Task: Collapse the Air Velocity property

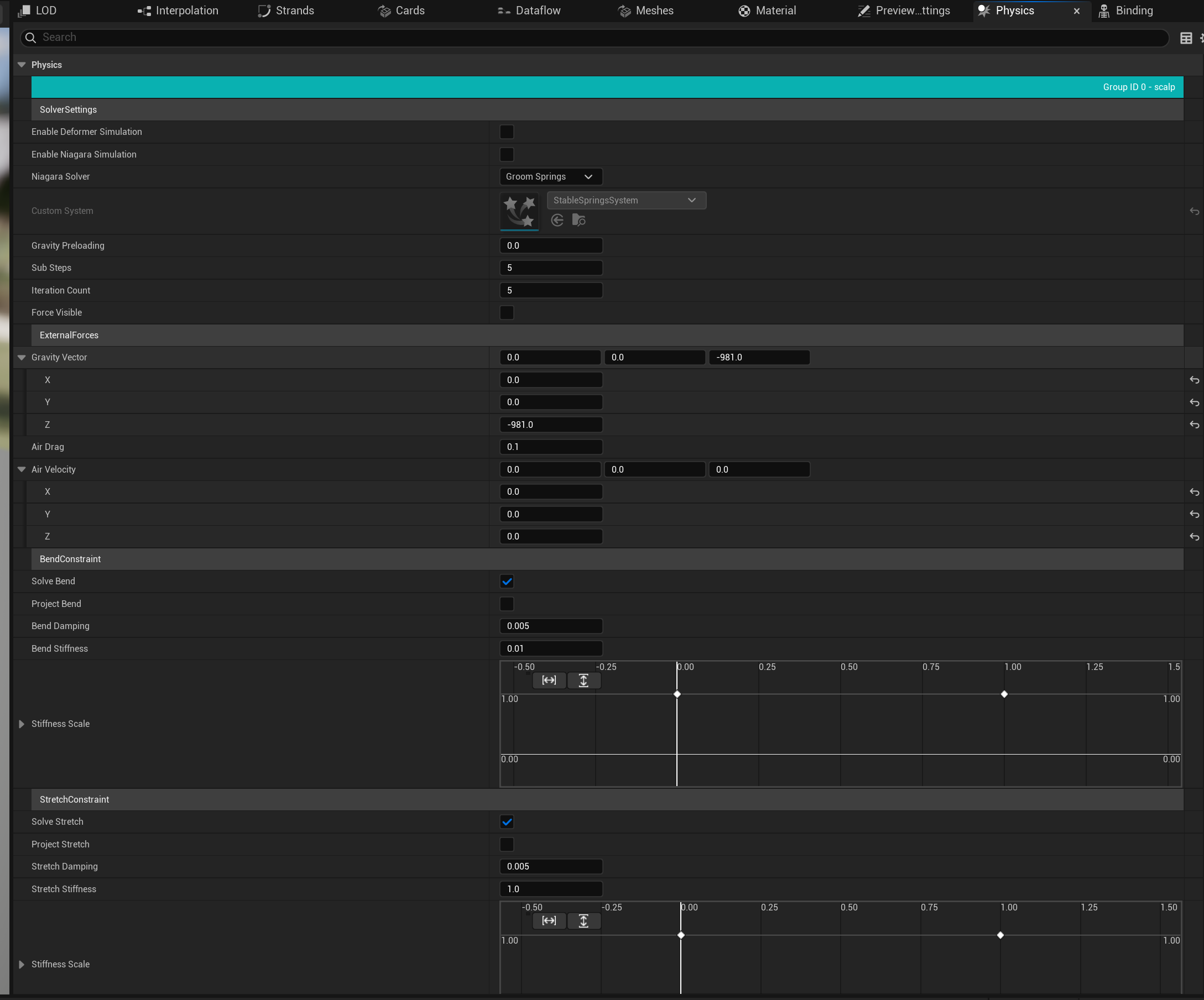Action: point(22,469)
